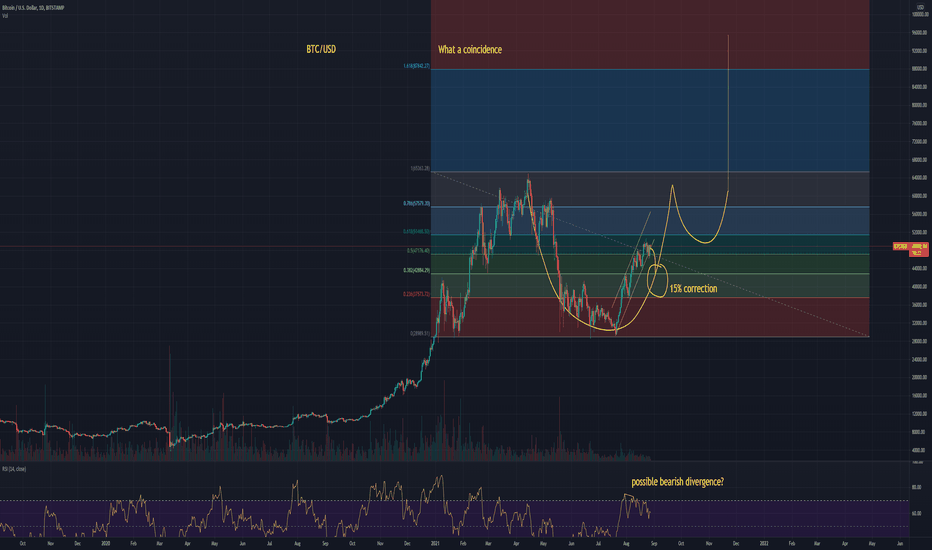Viewport: 932px width, 550px height.
Task: Select the 'possible bearish divergence?' annotation
Action: 678,482
